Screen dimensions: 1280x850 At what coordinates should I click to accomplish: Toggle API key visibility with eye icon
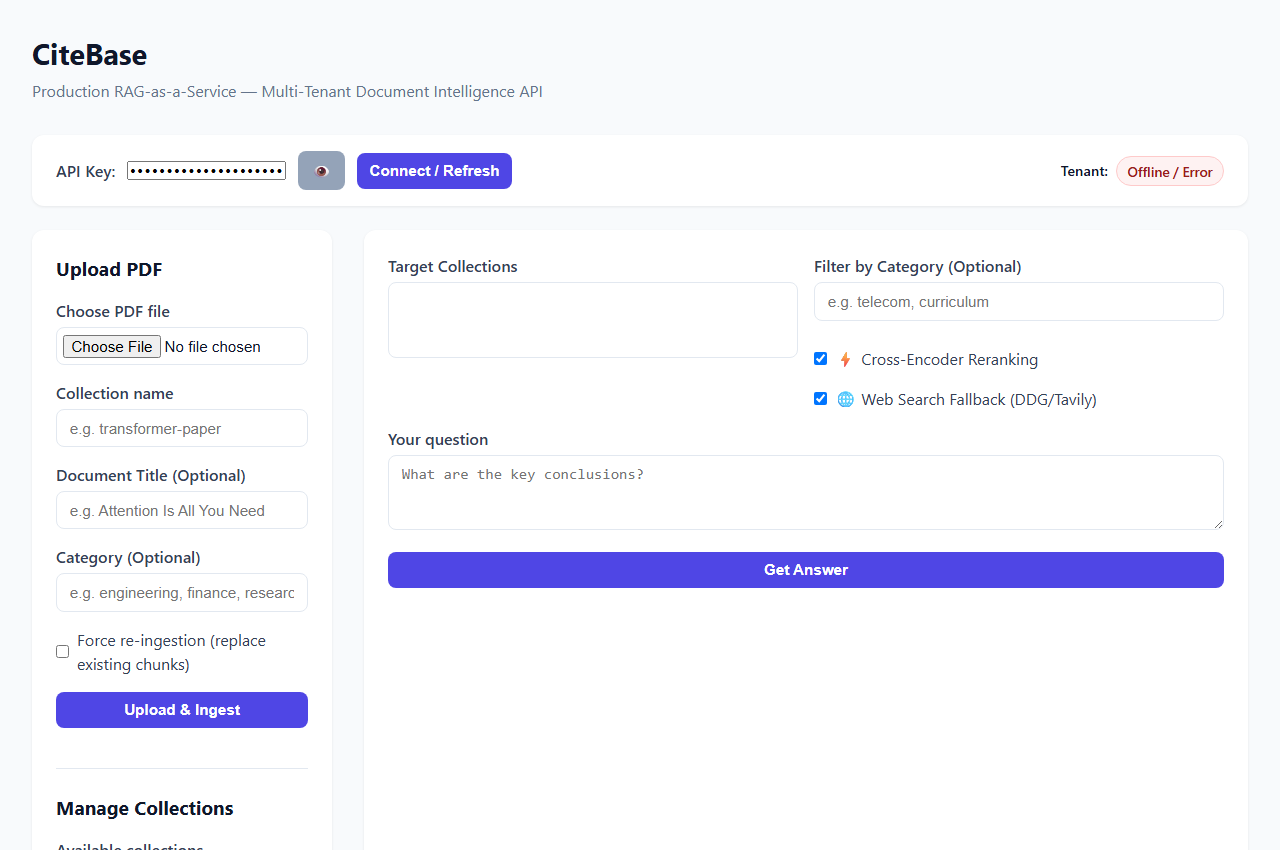point(321,171)
